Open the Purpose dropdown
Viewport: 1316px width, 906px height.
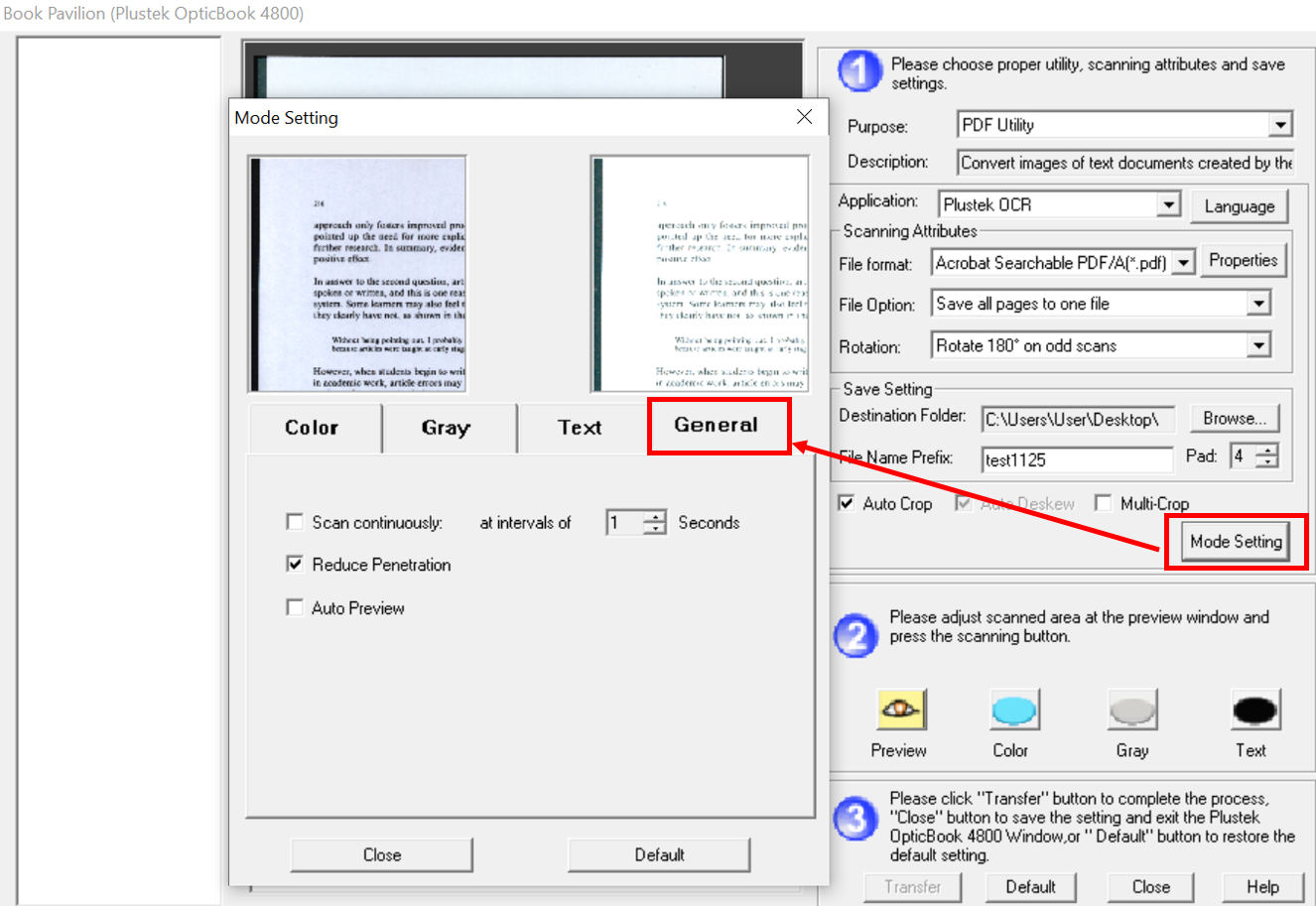tap(1280, 125)
